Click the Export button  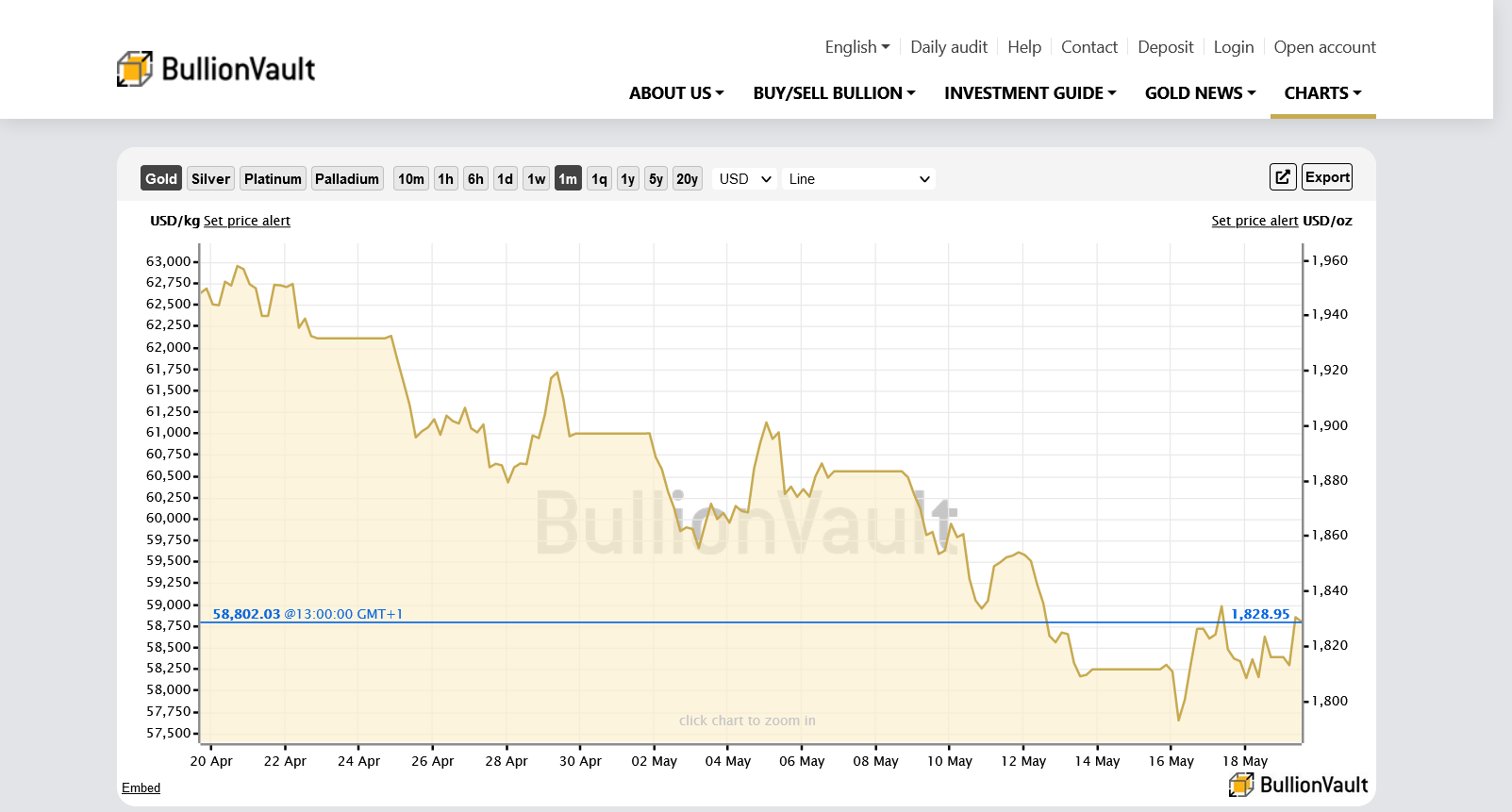1327,177
